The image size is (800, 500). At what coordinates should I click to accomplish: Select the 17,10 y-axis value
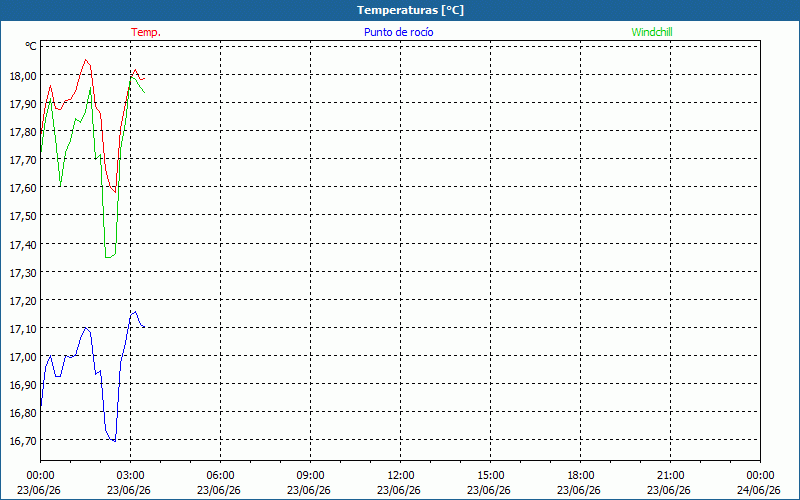click(x=23, y=329)
